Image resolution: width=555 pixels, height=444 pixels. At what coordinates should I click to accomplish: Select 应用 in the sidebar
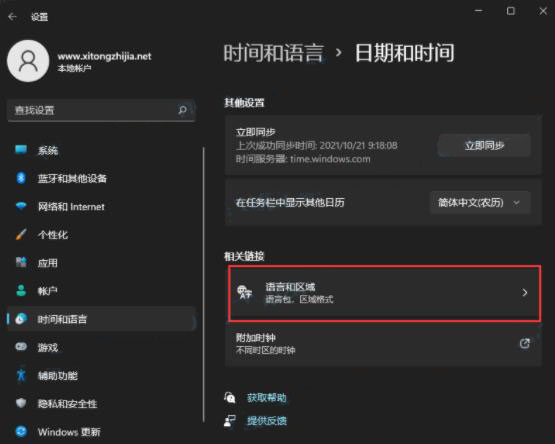click(x=101, y=263)
